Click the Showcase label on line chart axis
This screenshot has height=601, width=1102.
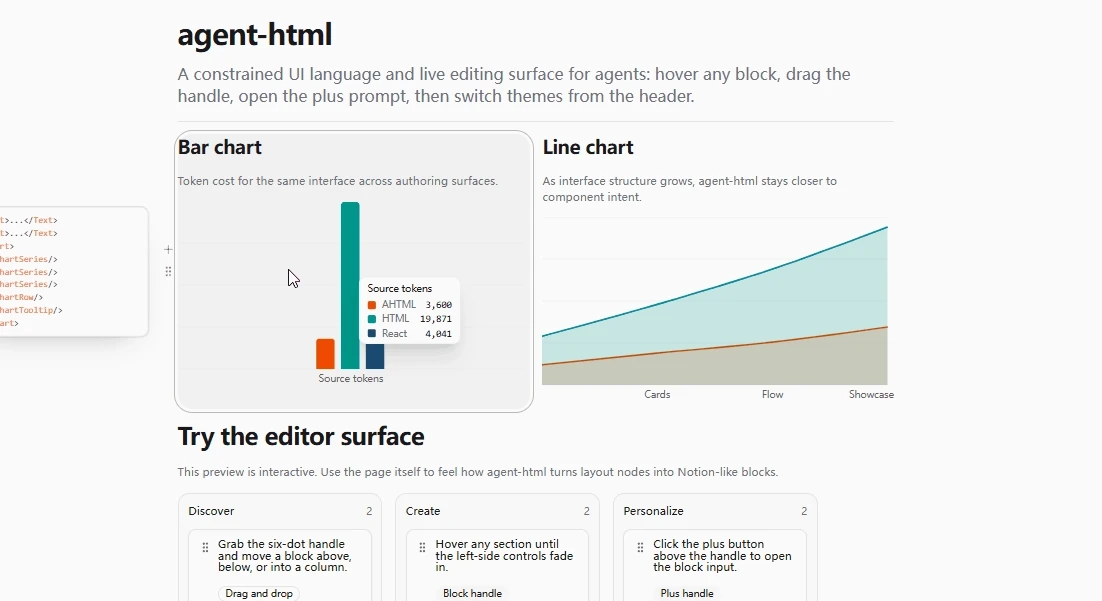tap(871, 394)
